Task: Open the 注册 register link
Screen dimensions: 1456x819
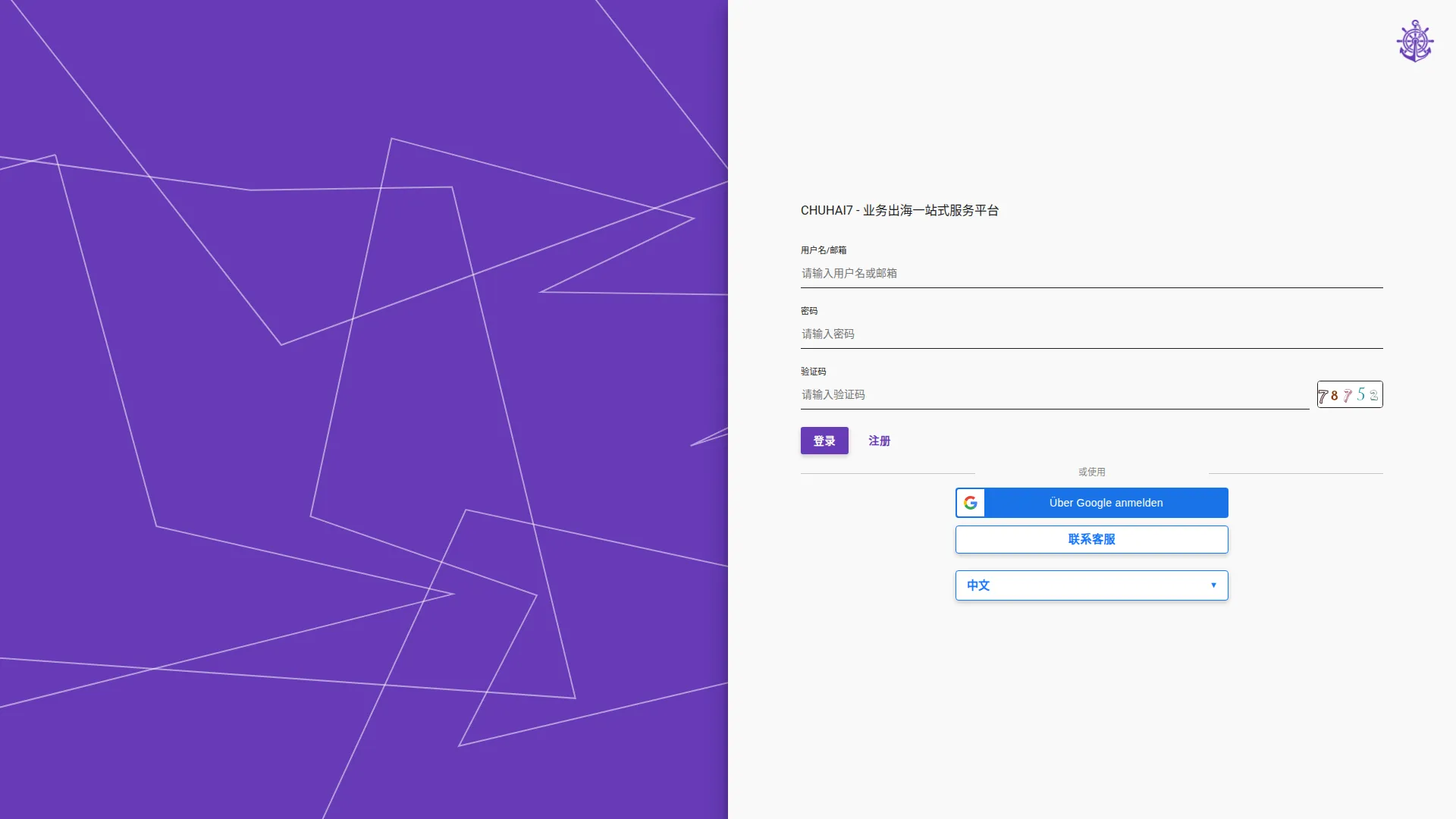Action: [880, 441]
